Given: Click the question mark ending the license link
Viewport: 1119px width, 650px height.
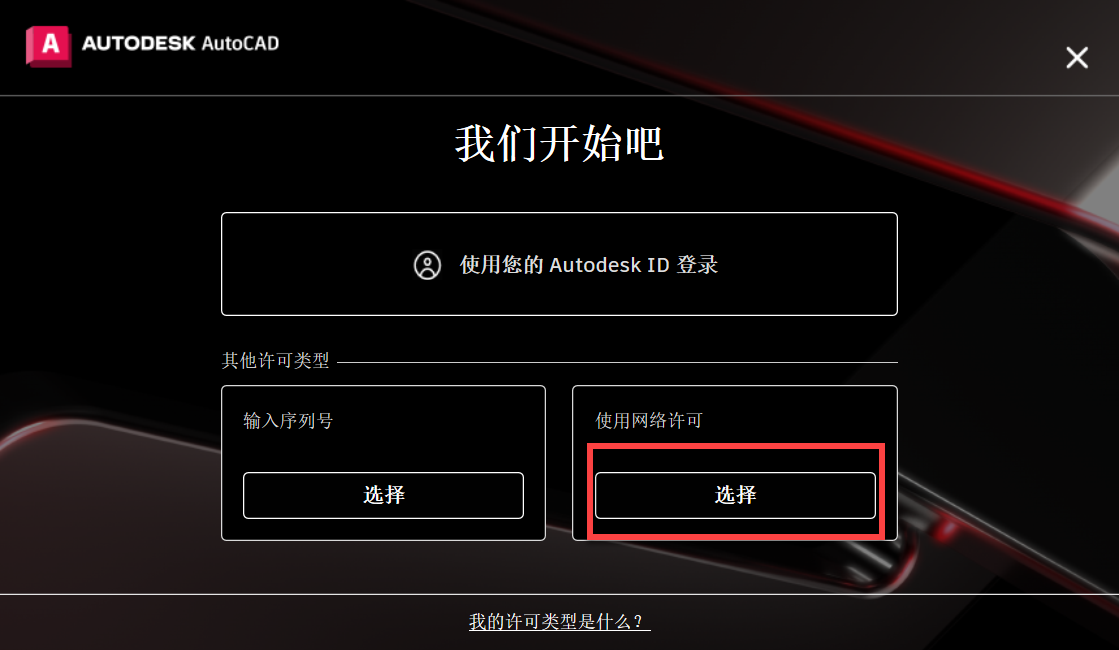Looking at the screenshot, I should [638, 621].
